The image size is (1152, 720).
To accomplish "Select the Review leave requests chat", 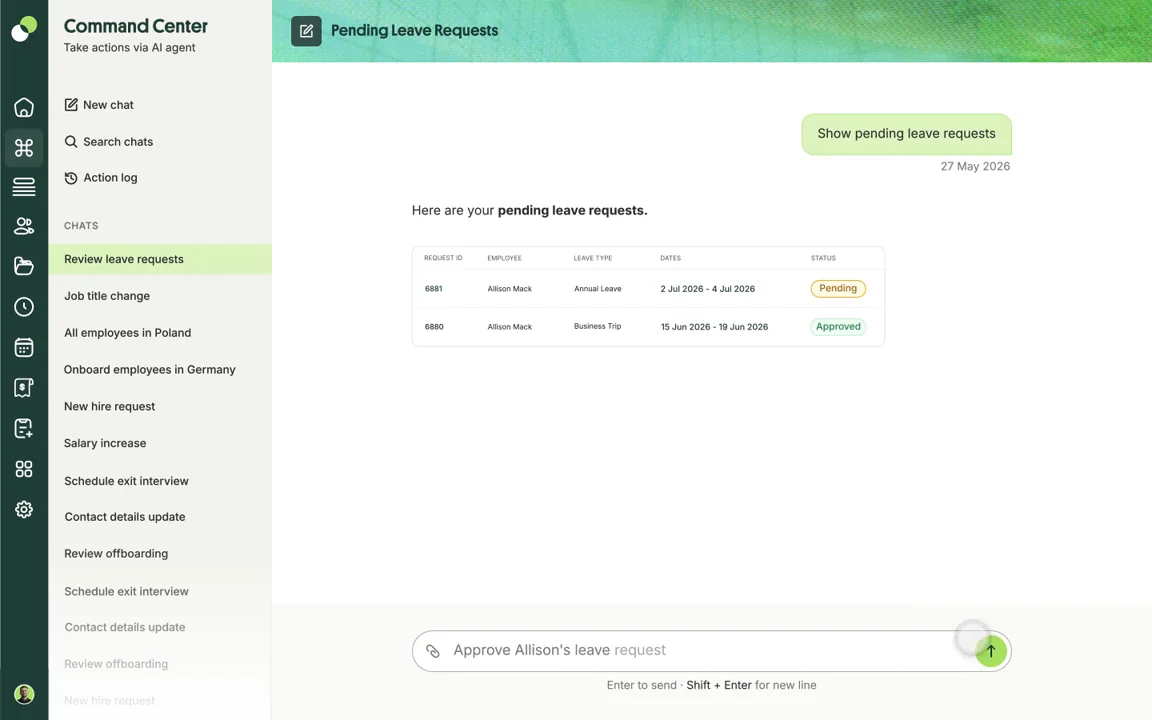I will tap(160, 259).
